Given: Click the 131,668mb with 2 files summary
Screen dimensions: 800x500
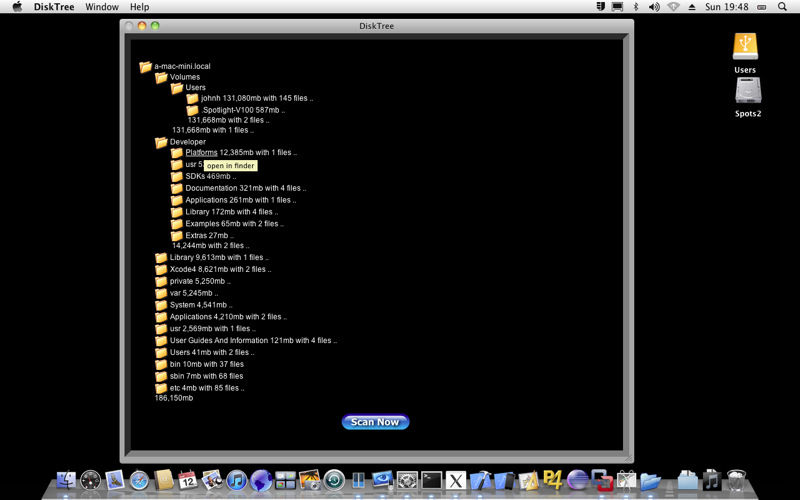Looking at the screenshot, I should (x=229, y=120).
